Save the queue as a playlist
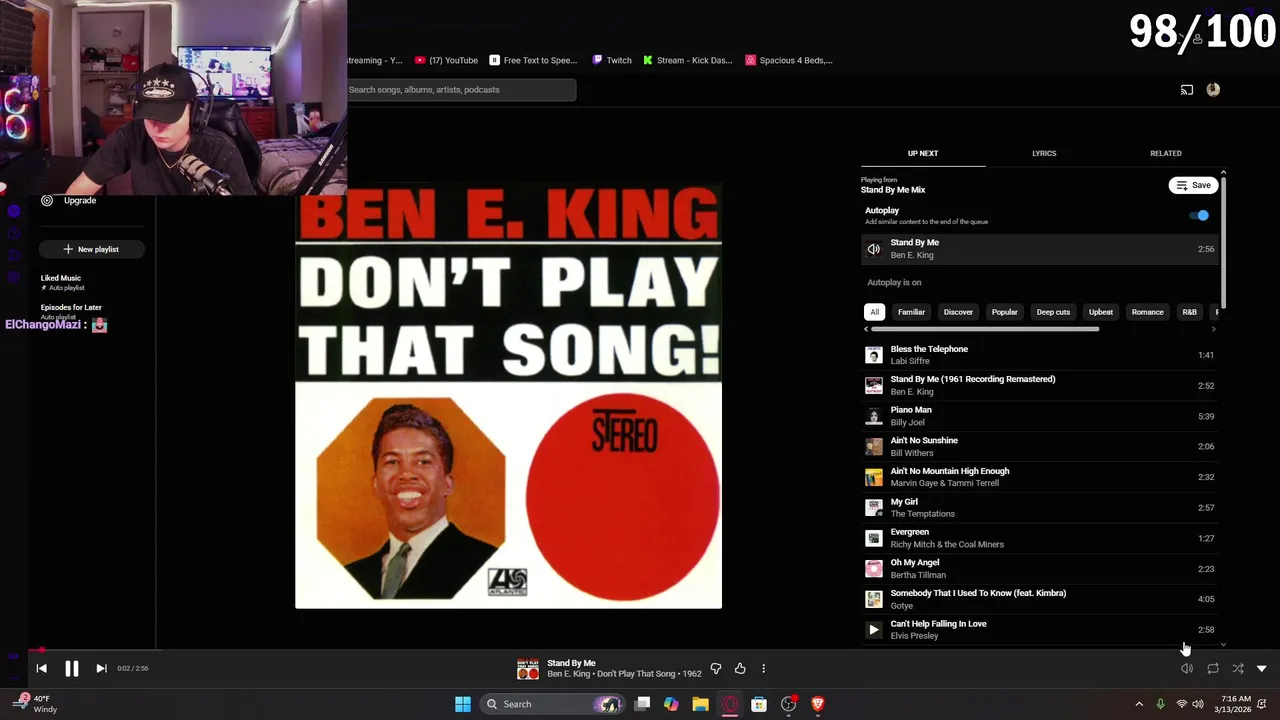1280x720 pixels. [x=1193, y=185]
